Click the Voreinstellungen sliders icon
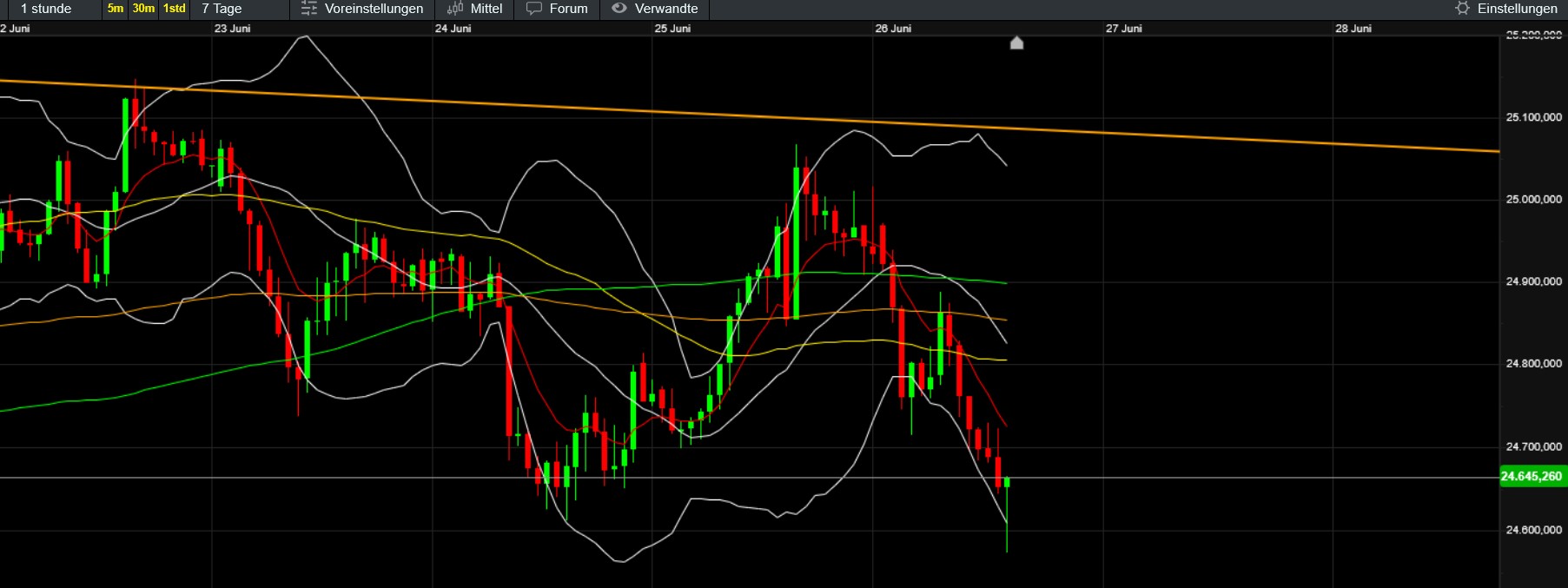Image resolution: width=1568 pixels, height=588 pixels. coord(308,9)
